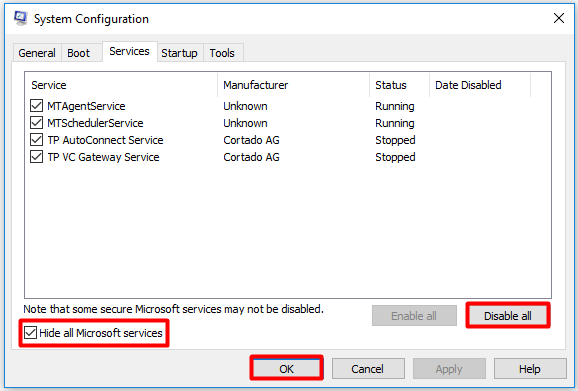Uncheck Hide all Microsoft services
Image resolution: width=578 pixels, height=391 pixels.
pos(31,333)
